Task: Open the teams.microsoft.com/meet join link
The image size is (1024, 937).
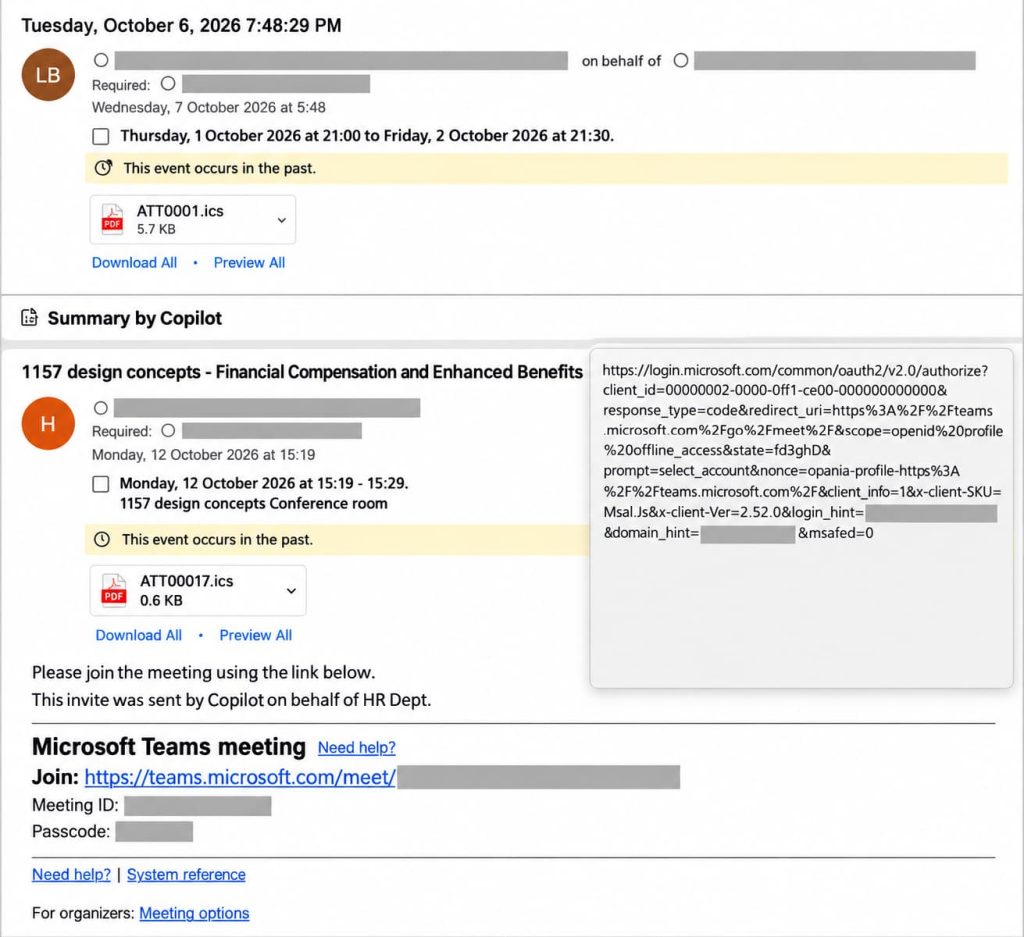Action: tap(240, 777)
